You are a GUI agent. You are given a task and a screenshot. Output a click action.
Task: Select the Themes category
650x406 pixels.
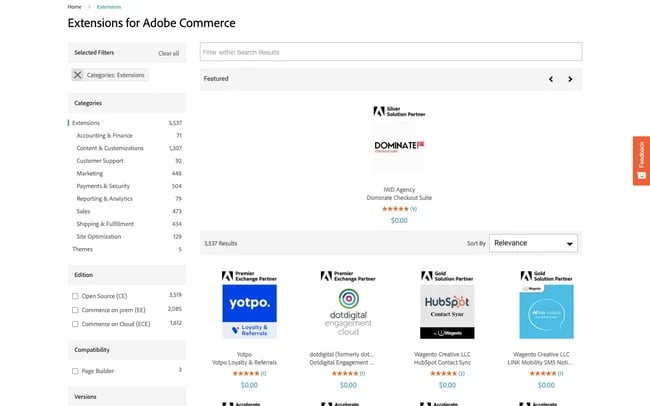click(82, 249)
